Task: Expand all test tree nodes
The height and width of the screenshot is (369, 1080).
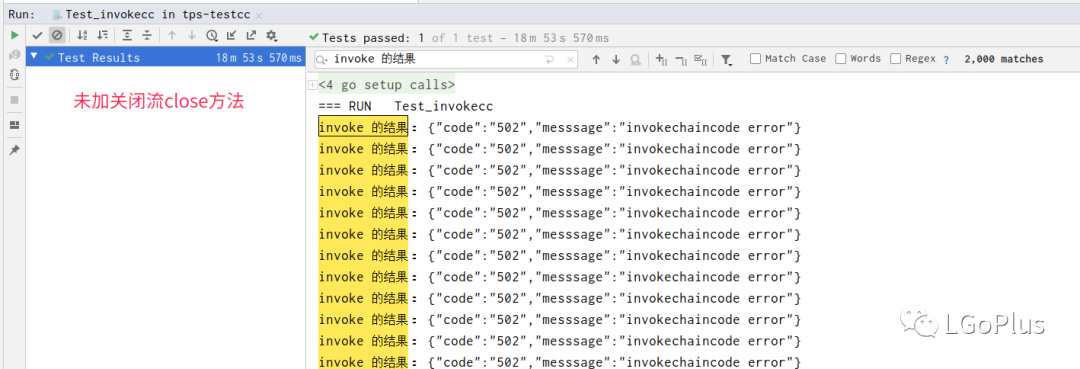Action: 127,35
